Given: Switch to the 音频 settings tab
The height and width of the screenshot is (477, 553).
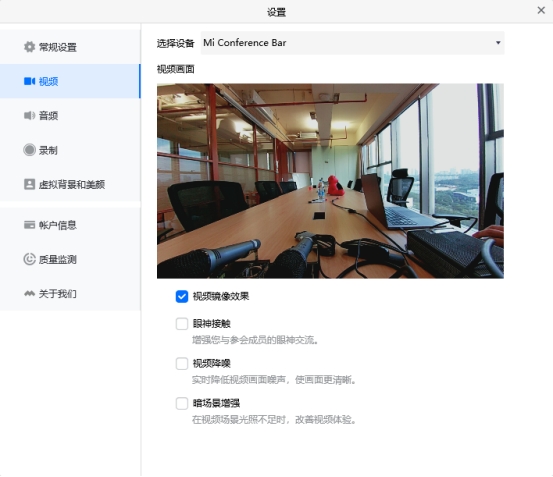Looking at the screenshot, I should coord(70,116).
